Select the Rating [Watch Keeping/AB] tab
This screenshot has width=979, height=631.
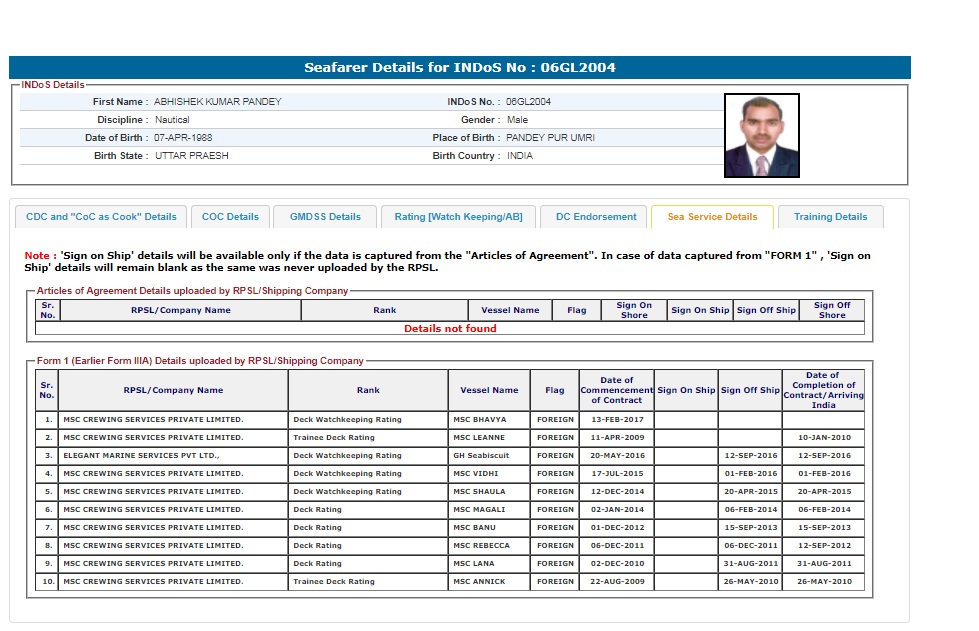pyautogui.click(x=458, y=217)
